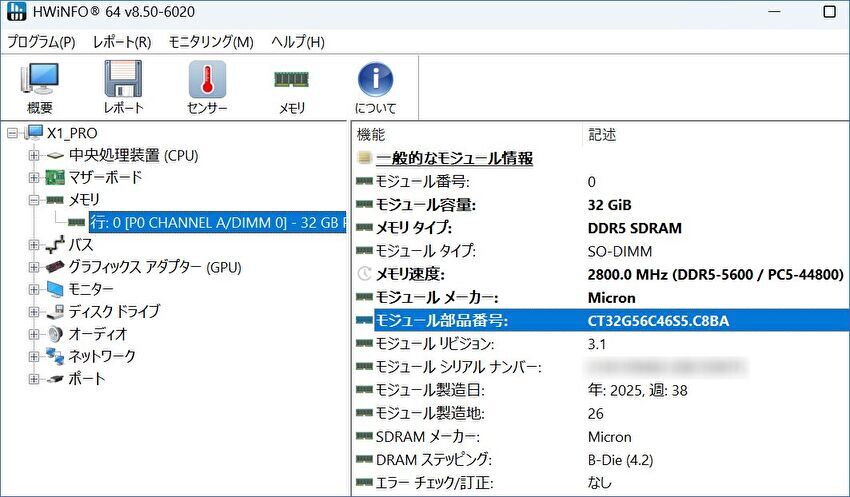Click the 年: 2025, 週: 38 value
Image resolution: width=850 pixels, height=497 pixels.
638,390
